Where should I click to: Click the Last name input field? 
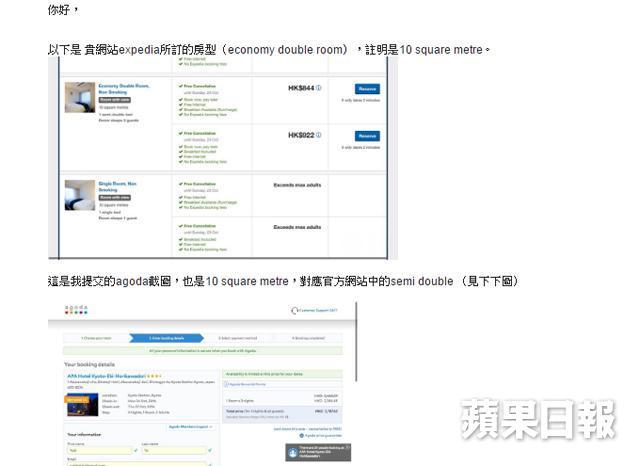174,450
